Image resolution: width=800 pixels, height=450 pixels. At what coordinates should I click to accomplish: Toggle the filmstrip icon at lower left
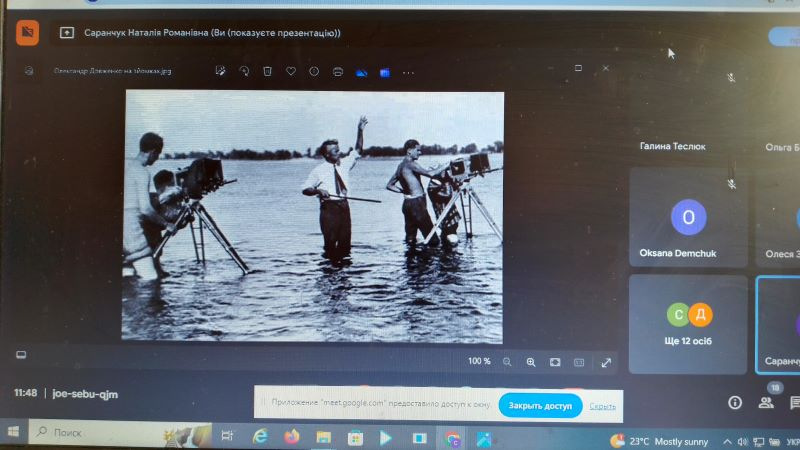pyautogui.click(x=21, y=355)
